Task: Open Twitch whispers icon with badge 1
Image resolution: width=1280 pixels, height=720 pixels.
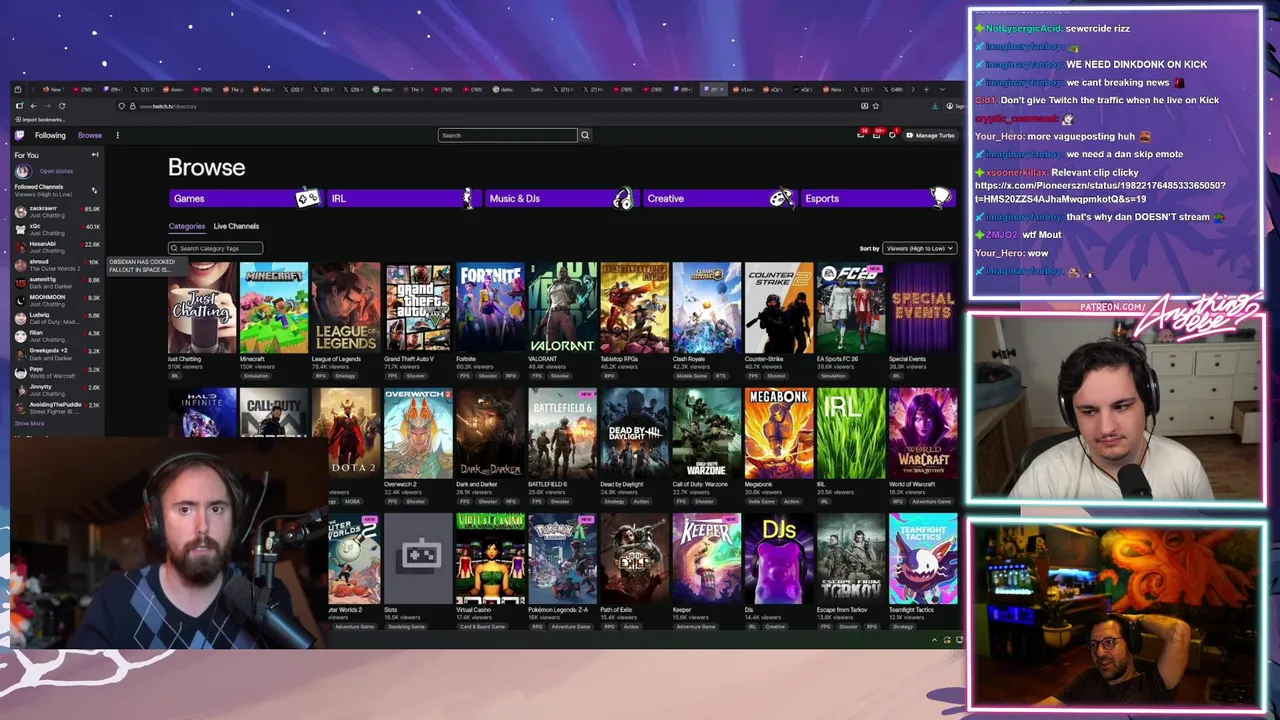Action: [892, 134]
